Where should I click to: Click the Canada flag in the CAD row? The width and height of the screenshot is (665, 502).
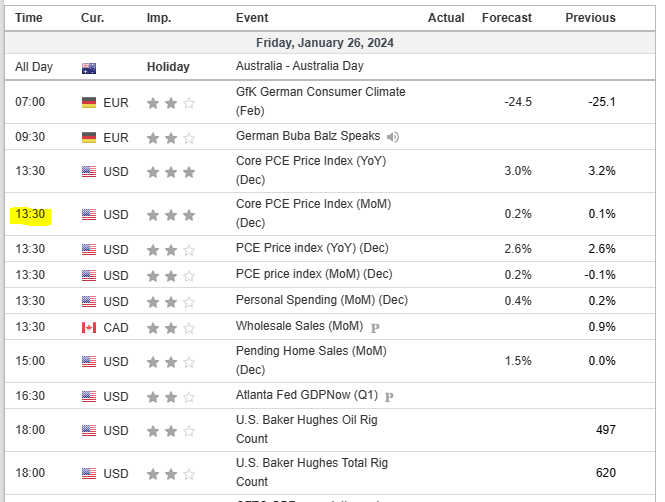pos(89,327)
